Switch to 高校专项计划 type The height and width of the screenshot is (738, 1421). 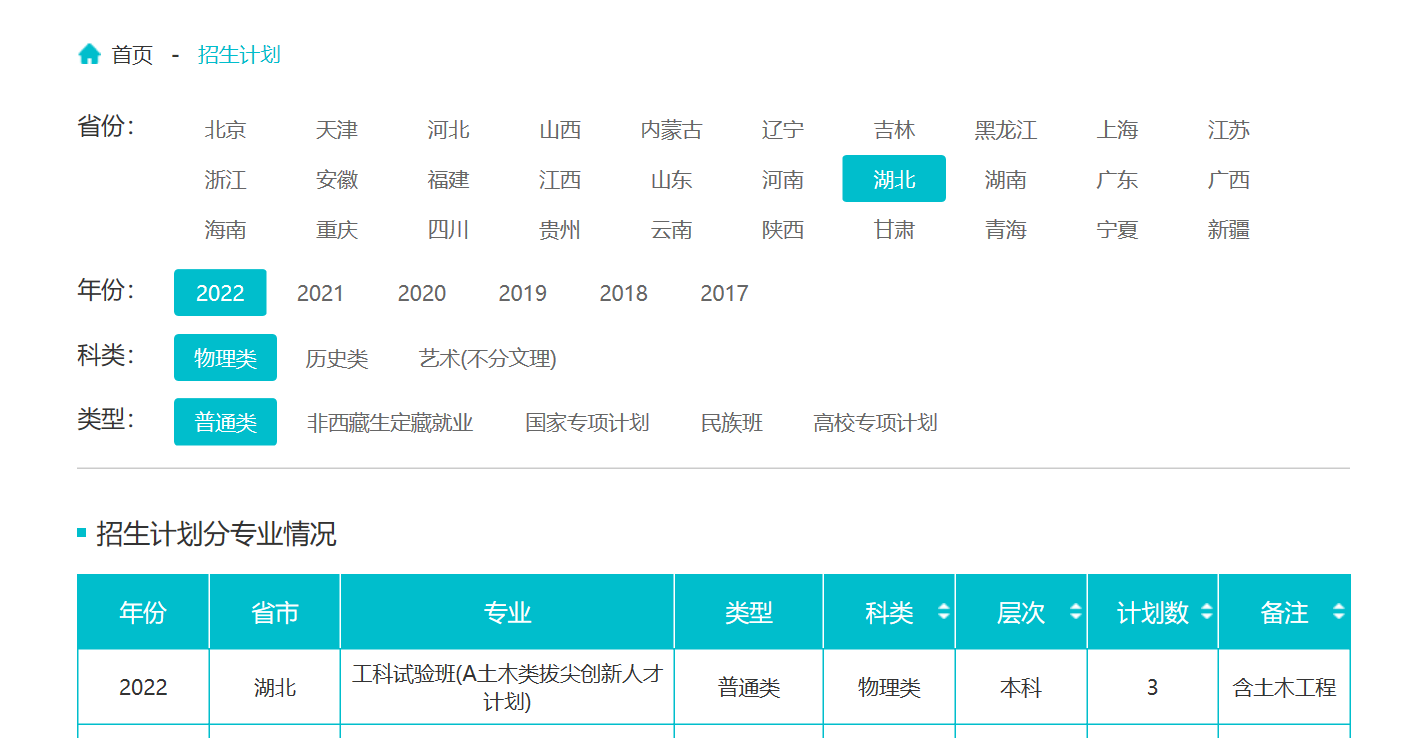[x=875, y=423]
